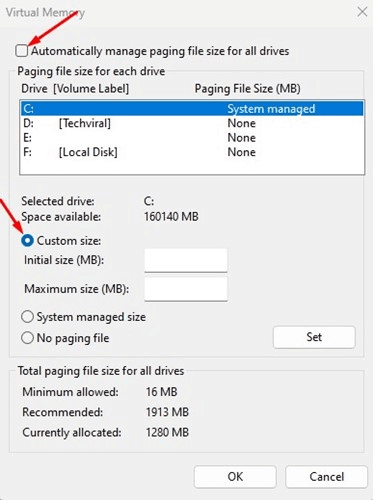Click the Paging File Size (MB) header
373x500 pixels.
[x=247, y=89]
